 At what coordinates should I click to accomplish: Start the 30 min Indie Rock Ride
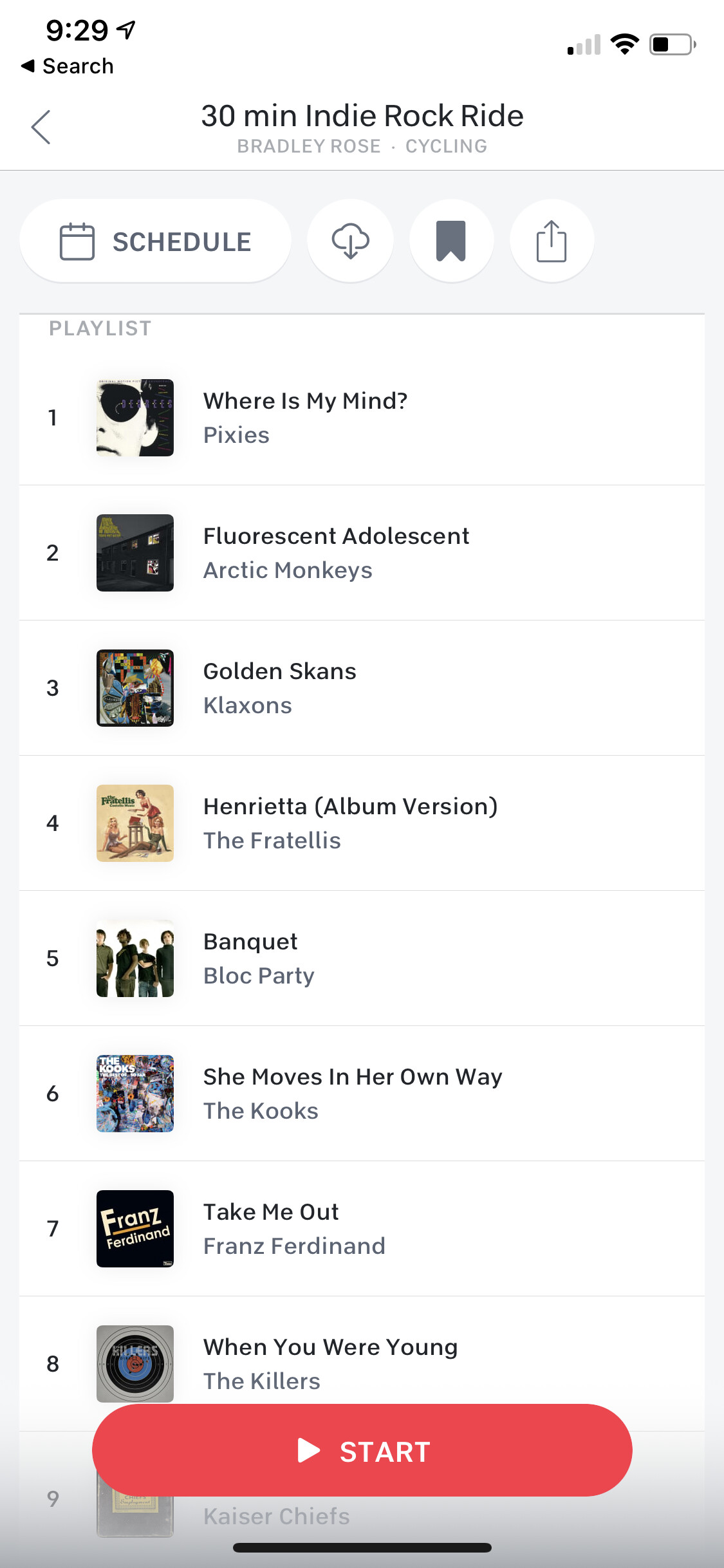coord(362,1451)
